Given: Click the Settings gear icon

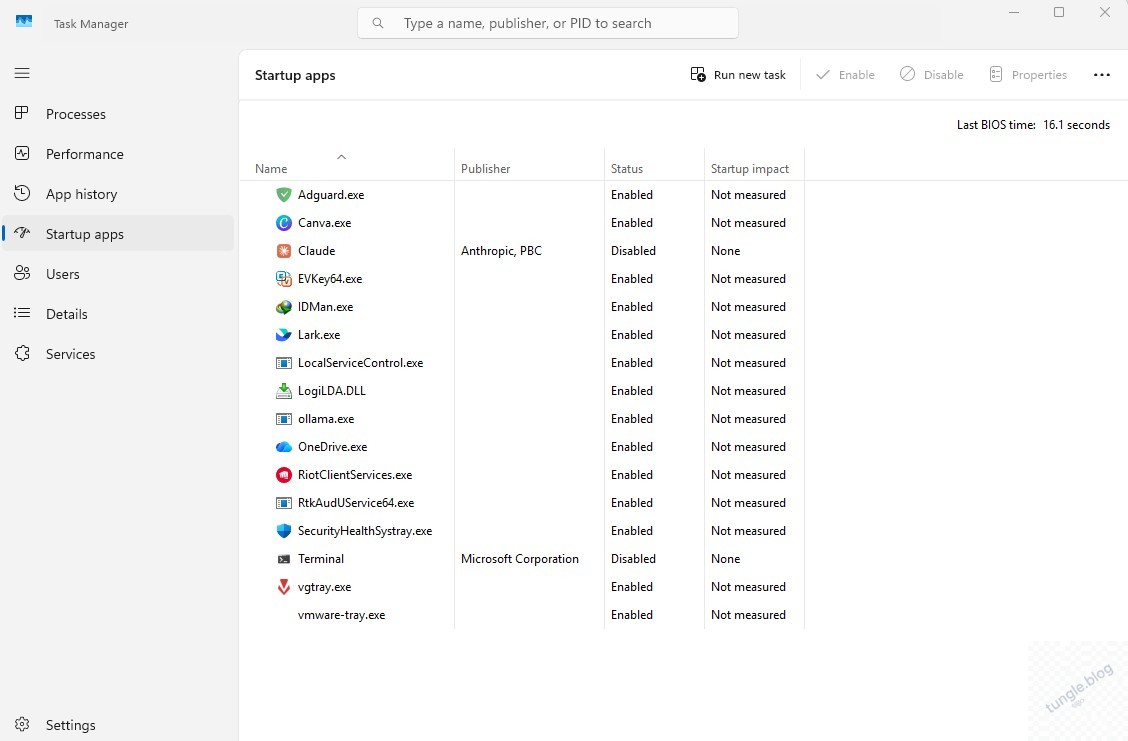Looking at the screenshot, I should [22, 724].
